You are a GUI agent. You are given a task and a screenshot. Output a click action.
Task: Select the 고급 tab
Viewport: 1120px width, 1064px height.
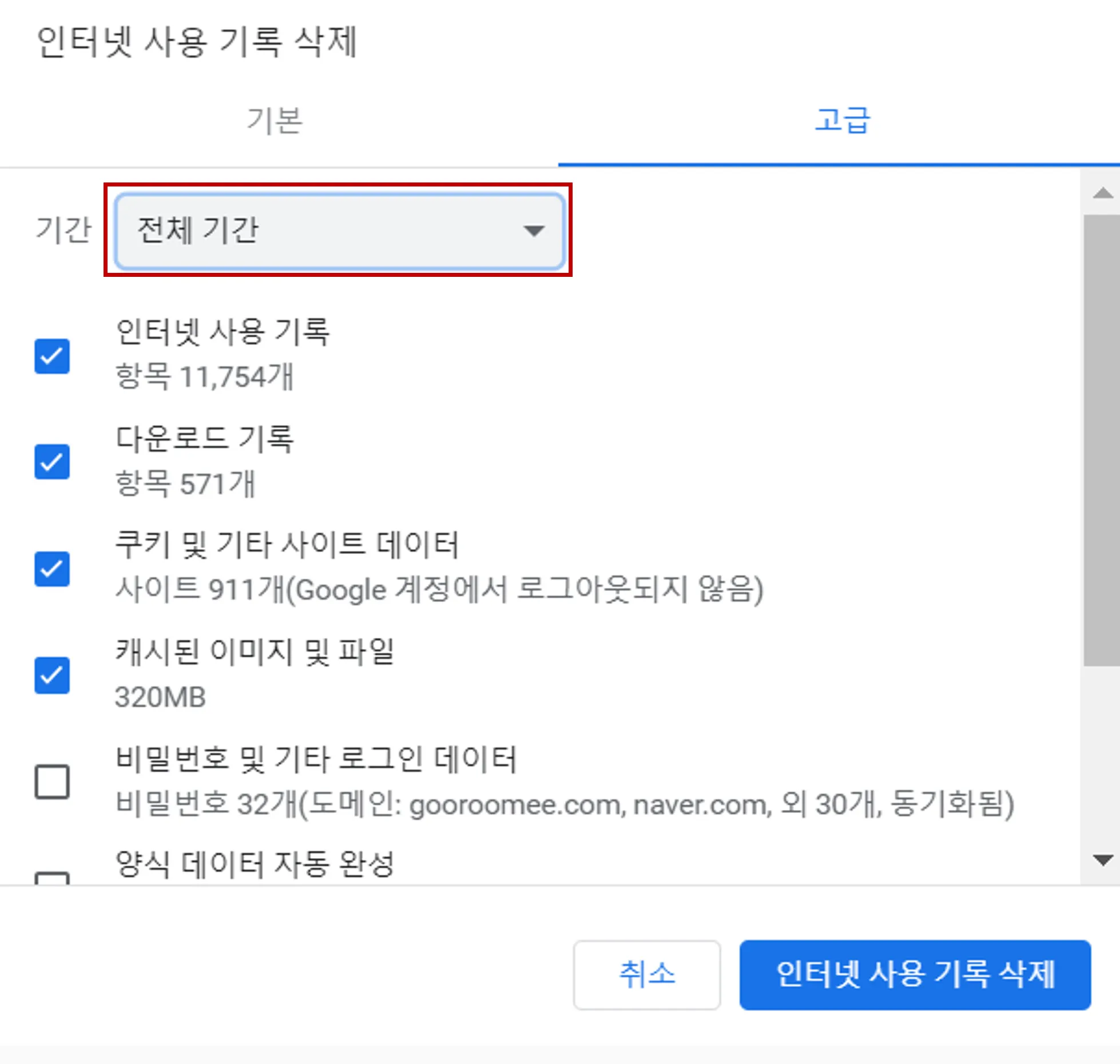coord(842,121)
